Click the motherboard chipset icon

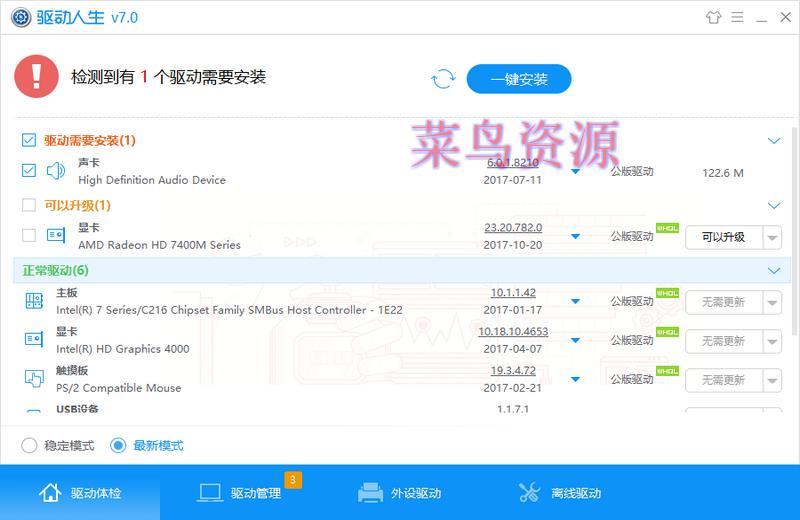(x=34, y=301)
